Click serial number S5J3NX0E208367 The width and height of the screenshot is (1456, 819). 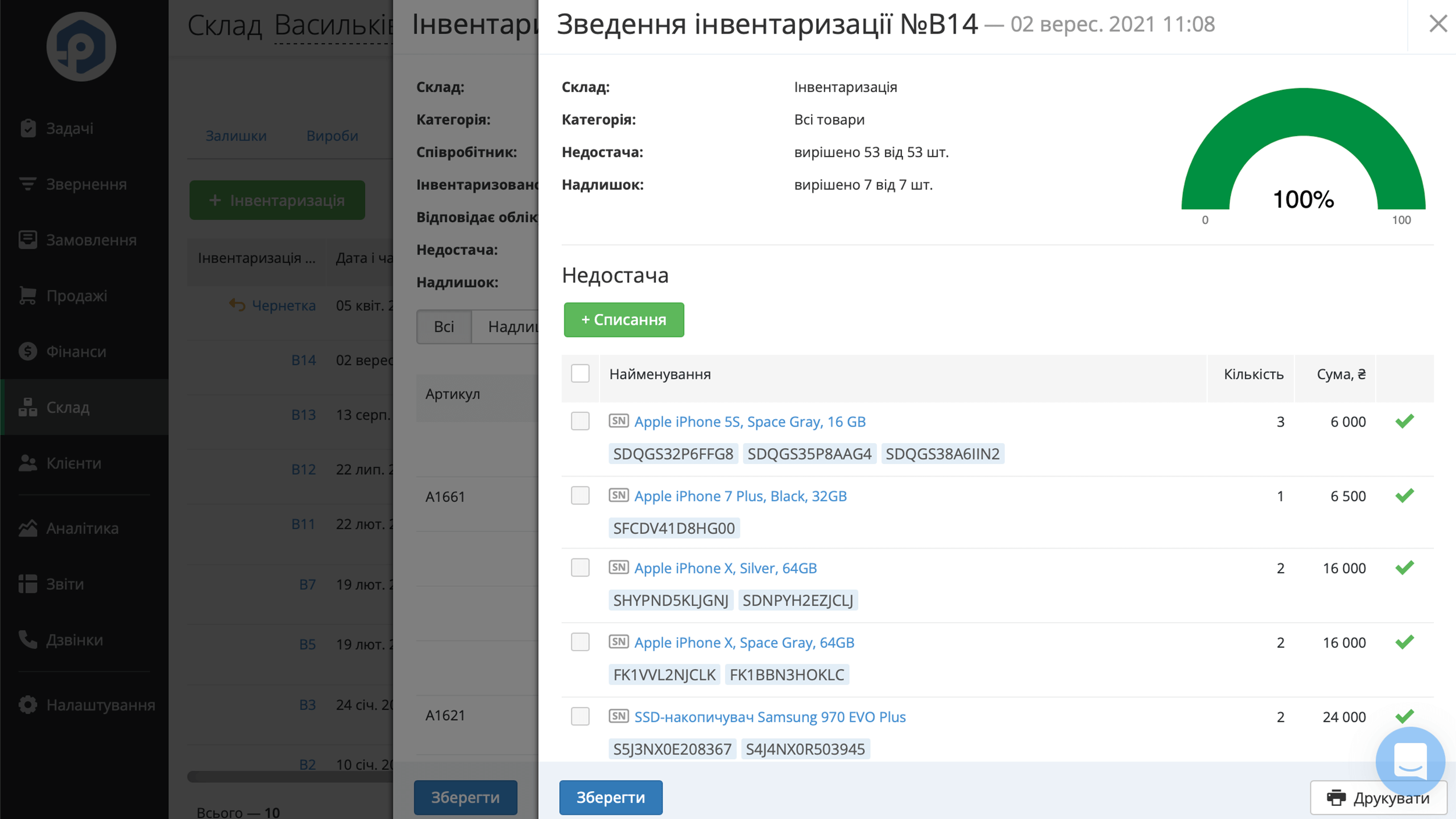[672, 749]
